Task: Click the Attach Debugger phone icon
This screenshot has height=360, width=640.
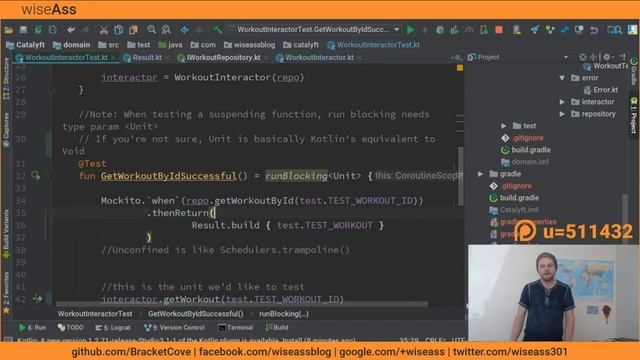Action: point(484,30)
